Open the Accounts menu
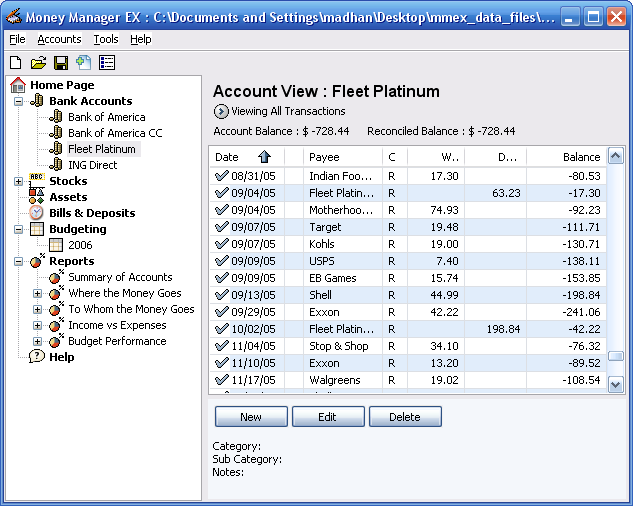633x506 pixels. 59,39
